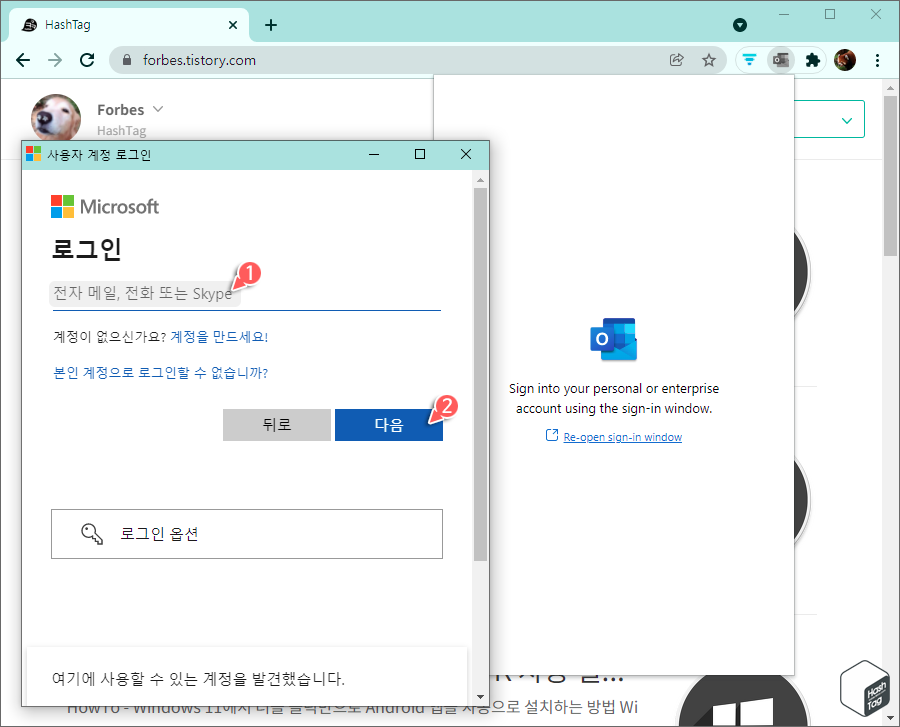Expand the Forbes blog name dropdown
Screen dimensions: 900x727
click(158, 109)
